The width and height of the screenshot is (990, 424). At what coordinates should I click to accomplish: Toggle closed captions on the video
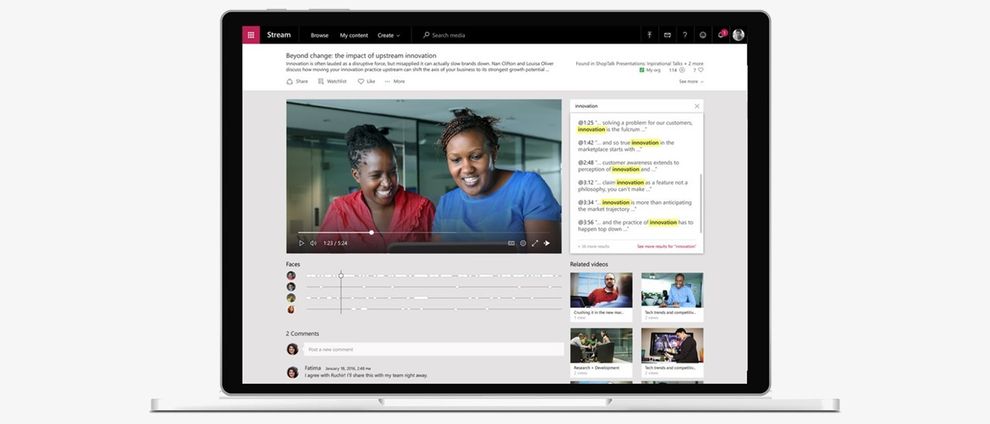coord(511,243)
